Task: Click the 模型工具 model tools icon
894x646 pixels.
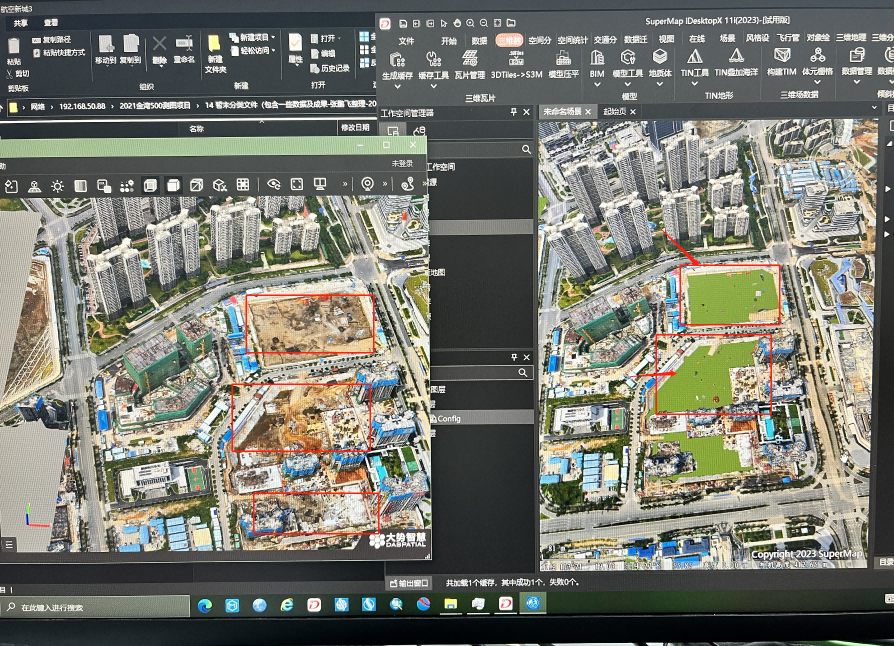Action: click(628, 58)
